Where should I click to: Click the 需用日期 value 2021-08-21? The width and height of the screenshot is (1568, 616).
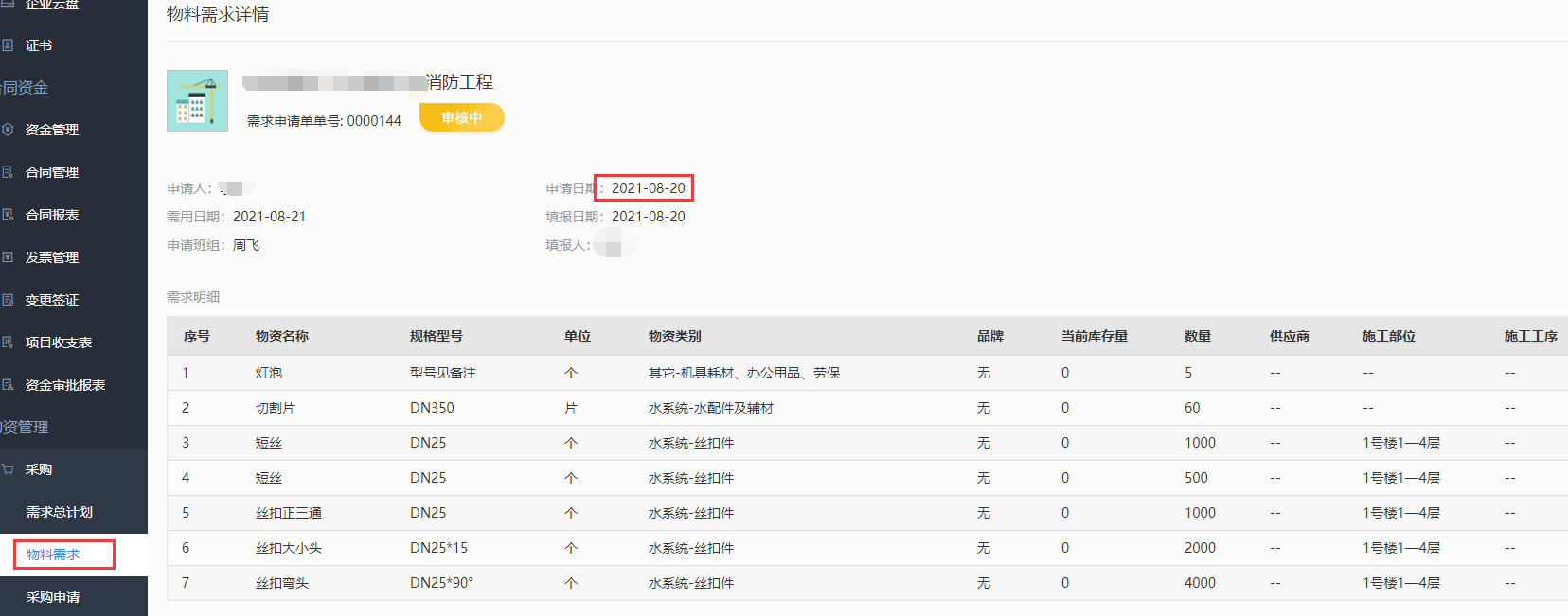pos(269,217)
